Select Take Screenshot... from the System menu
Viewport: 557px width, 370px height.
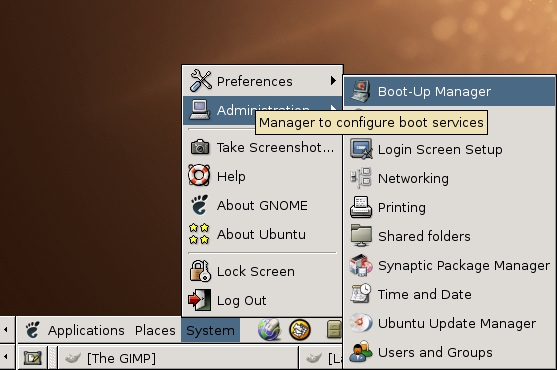pyautogui.click(x=263, y=147)
